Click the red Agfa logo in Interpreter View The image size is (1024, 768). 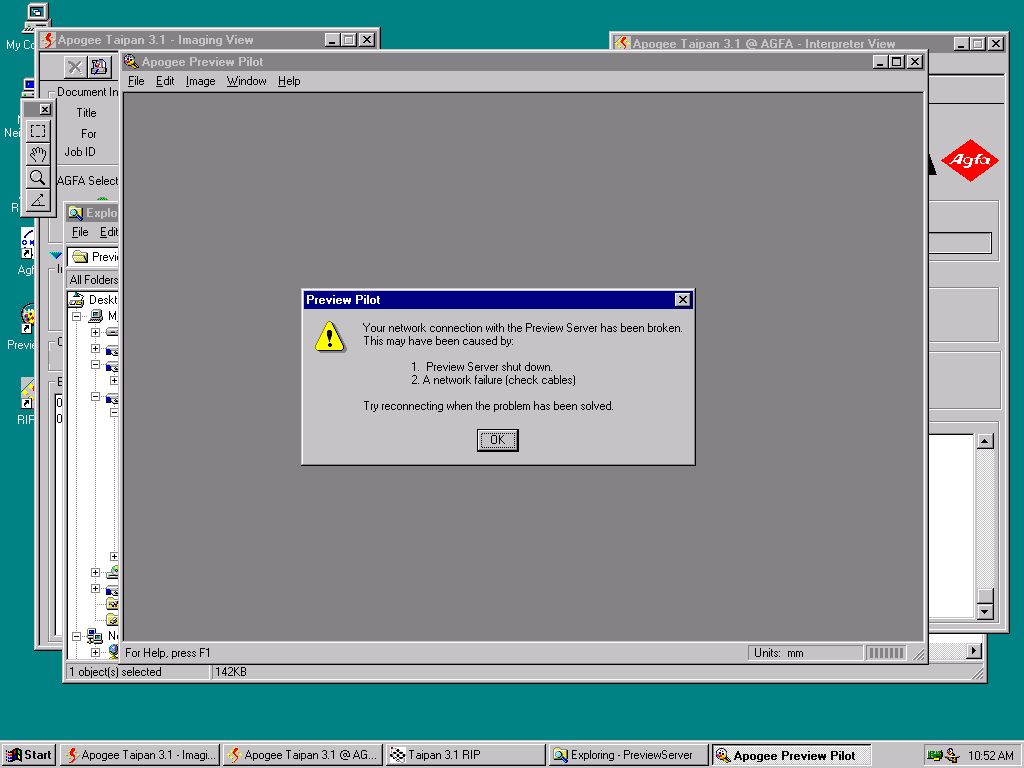[x=970, y=159]
